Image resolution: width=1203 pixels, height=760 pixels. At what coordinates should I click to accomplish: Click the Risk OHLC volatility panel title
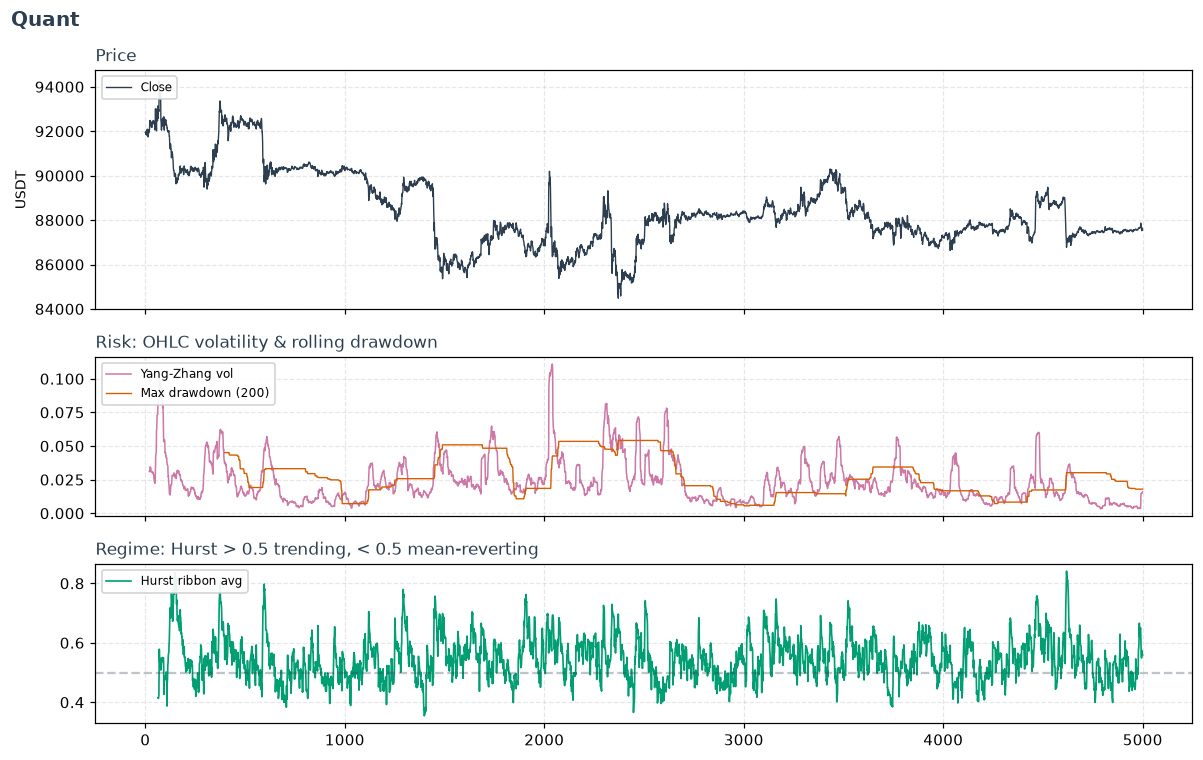[266, 342]
